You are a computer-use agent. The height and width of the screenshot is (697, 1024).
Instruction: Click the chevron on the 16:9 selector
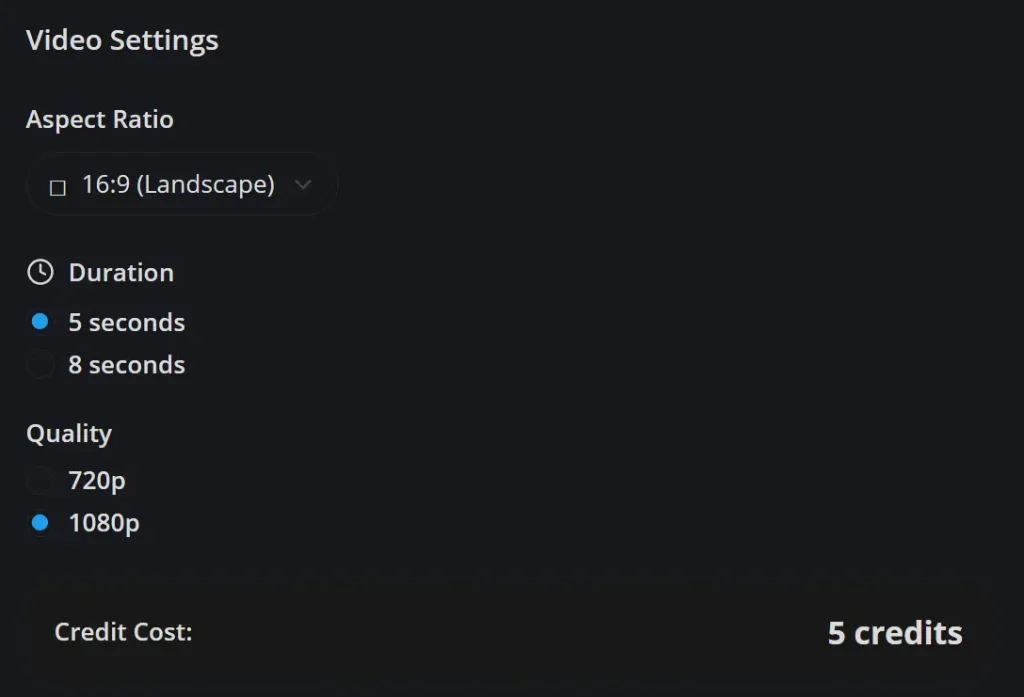coord(303,185)
